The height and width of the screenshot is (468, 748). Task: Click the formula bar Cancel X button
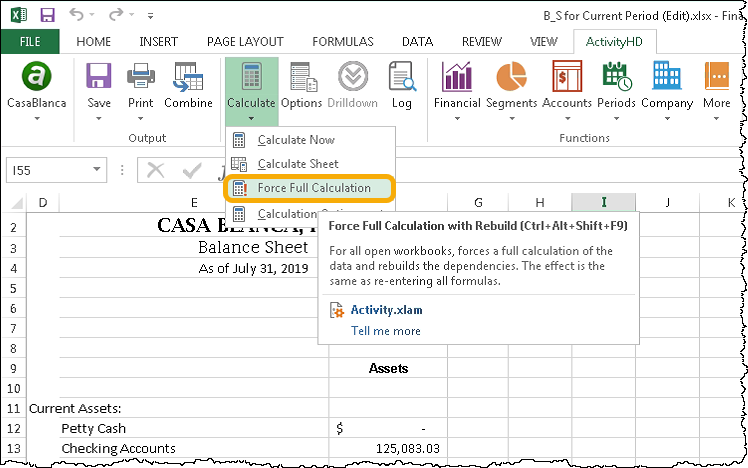[x=156, y=170]
